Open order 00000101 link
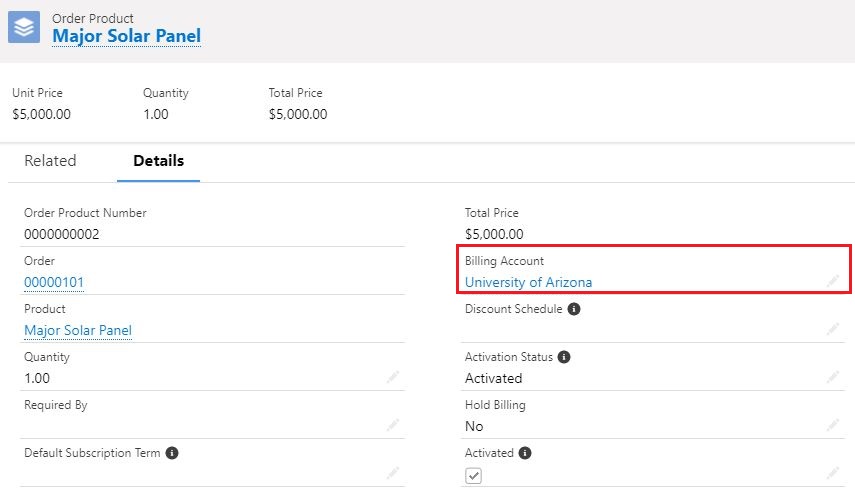This screenshot has width=855, height=489. pyautogui.click(x=54, y=282)
